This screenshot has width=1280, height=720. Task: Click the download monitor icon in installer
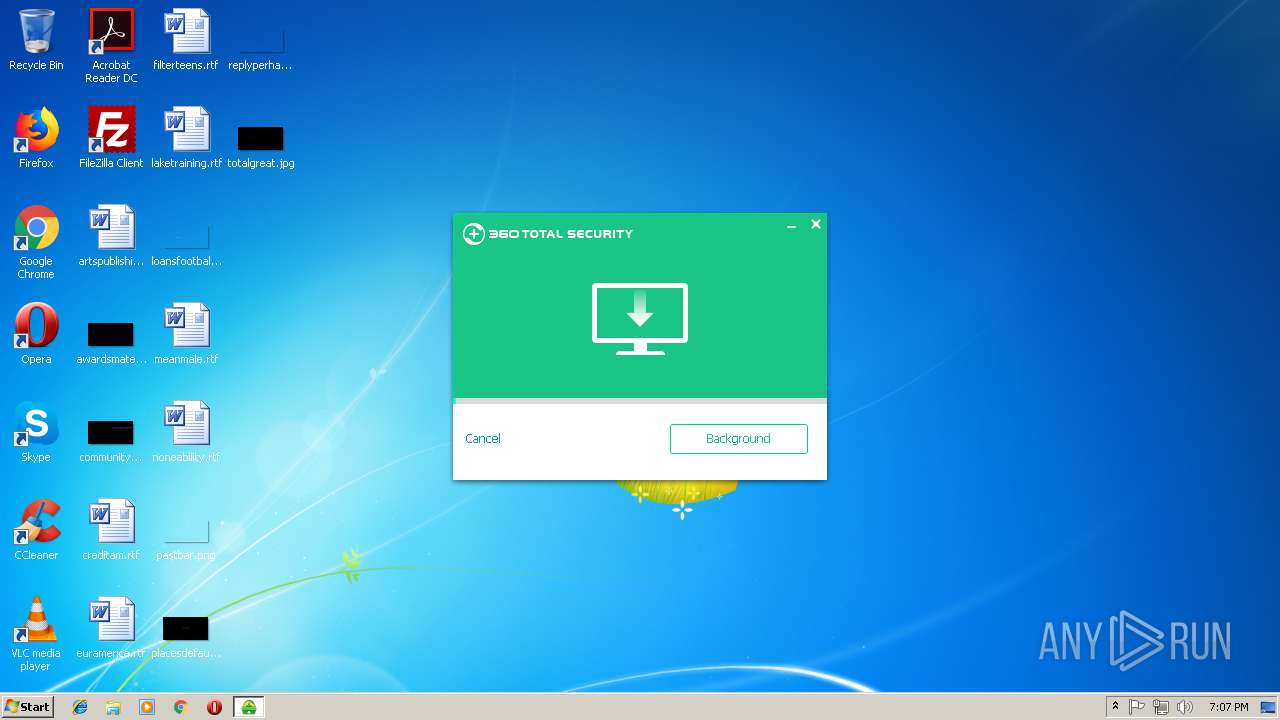(x=640, y=319)
